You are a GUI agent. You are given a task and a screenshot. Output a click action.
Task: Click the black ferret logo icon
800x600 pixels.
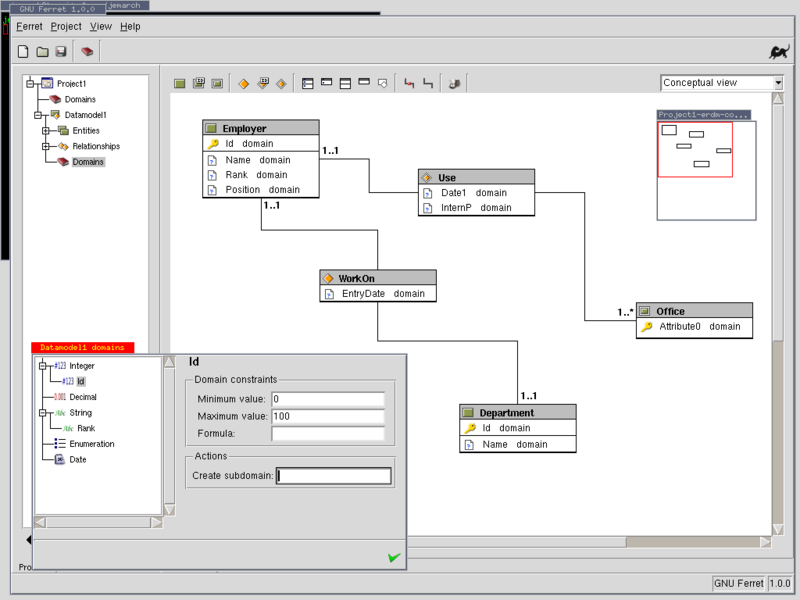(x=779, y=52)
